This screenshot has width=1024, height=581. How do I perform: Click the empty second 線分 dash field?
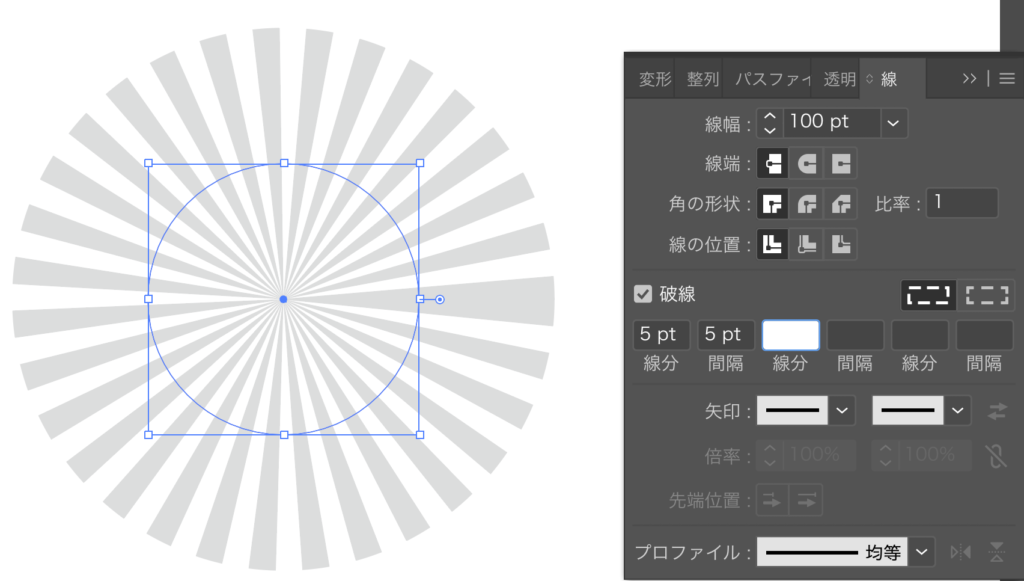click(x=790, y=335)
